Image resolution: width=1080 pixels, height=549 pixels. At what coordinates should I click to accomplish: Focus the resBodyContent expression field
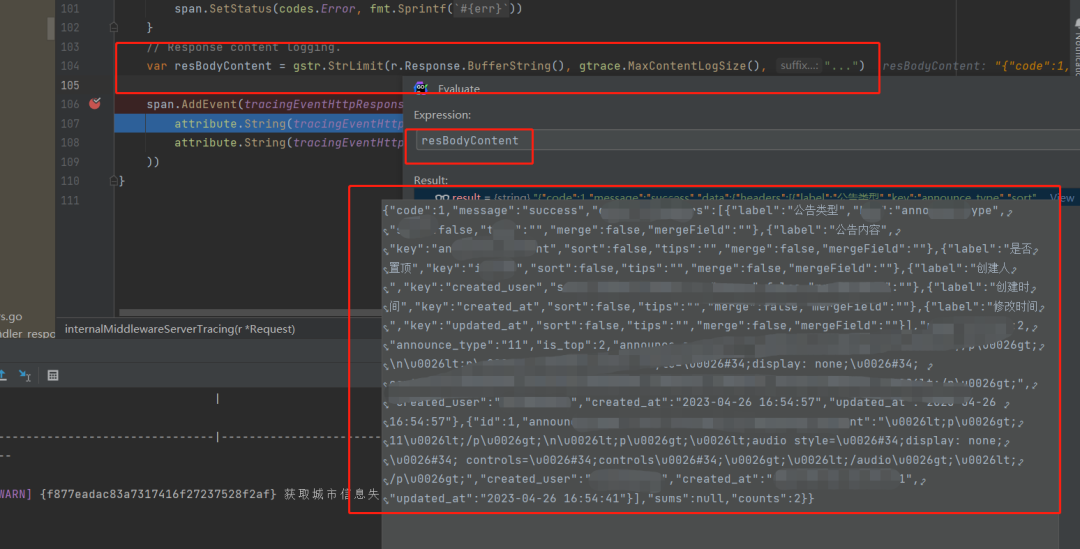pyautogui.click(x=747, y=141)
